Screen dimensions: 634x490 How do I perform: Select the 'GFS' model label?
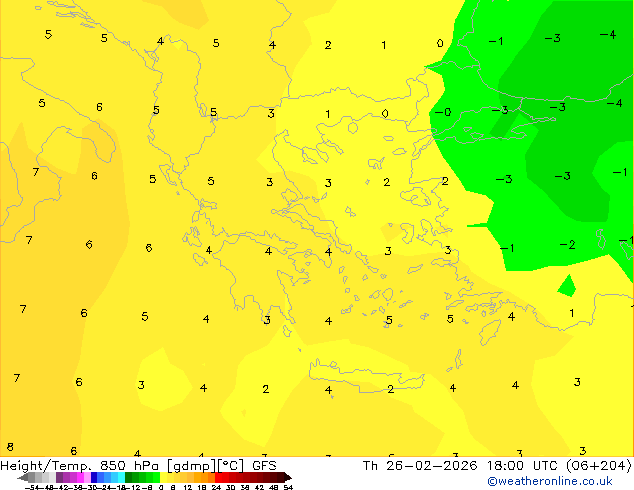[x=264, y=466]
